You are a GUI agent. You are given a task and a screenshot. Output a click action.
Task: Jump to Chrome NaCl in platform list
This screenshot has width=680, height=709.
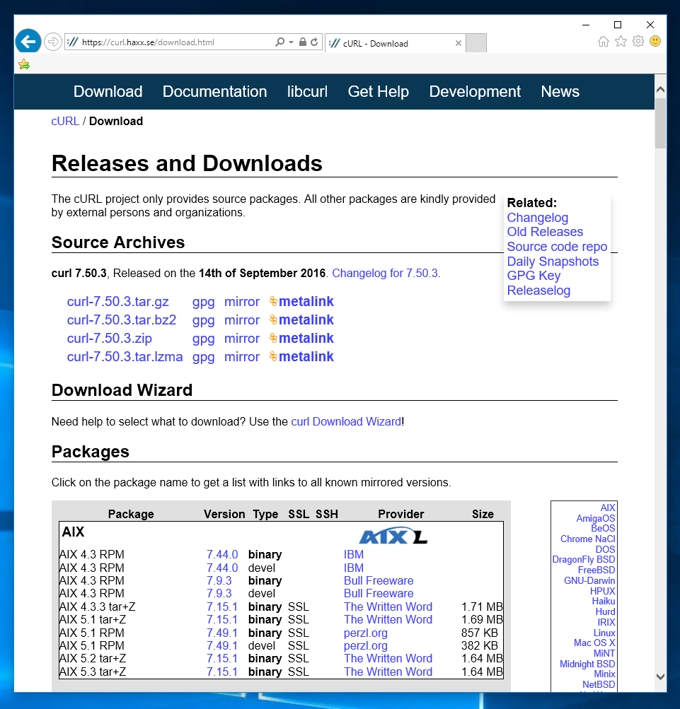click(x=588, y=539)
